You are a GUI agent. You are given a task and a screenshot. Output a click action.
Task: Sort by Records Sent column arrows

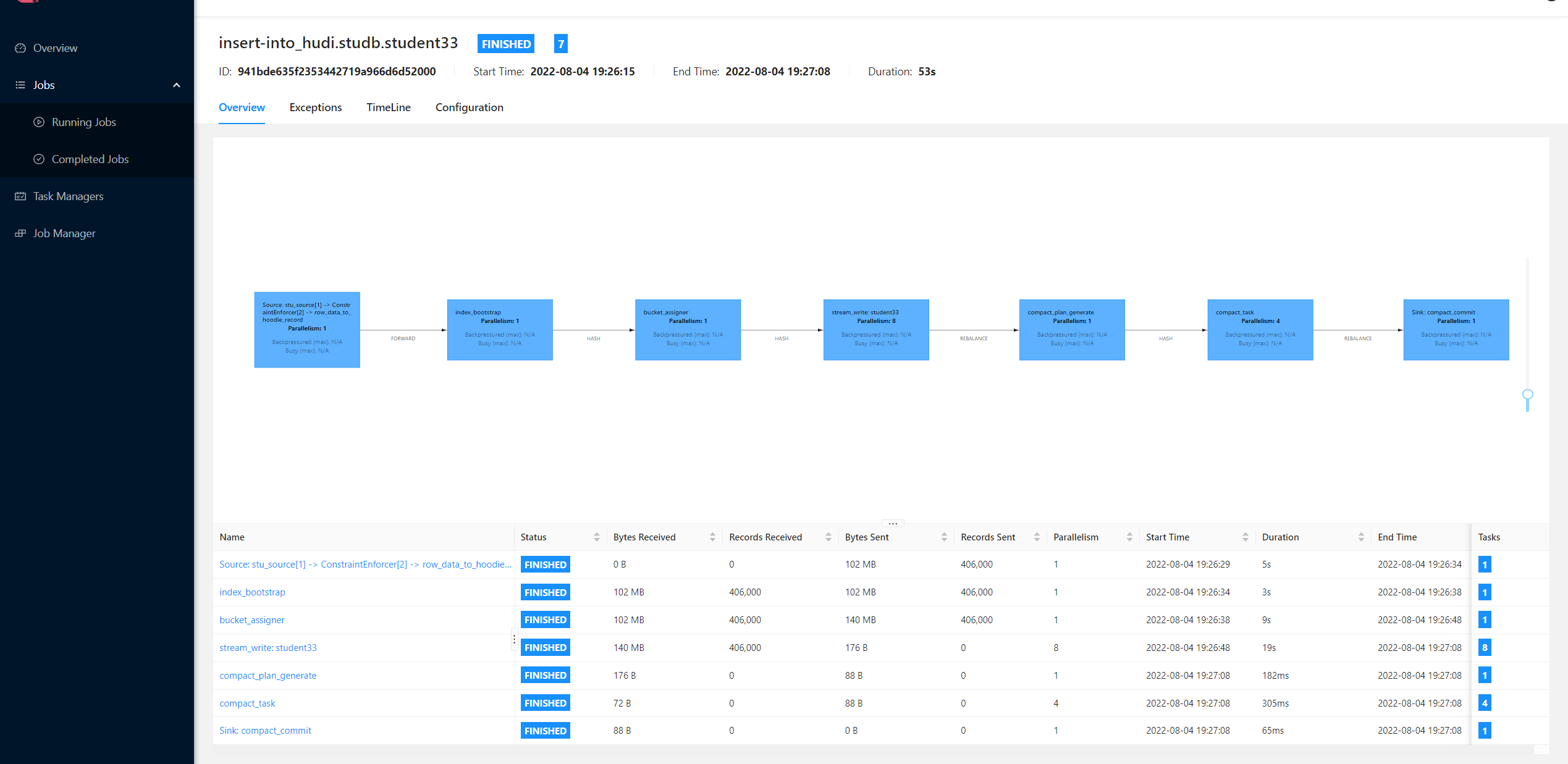click(x=1036, y=537)
